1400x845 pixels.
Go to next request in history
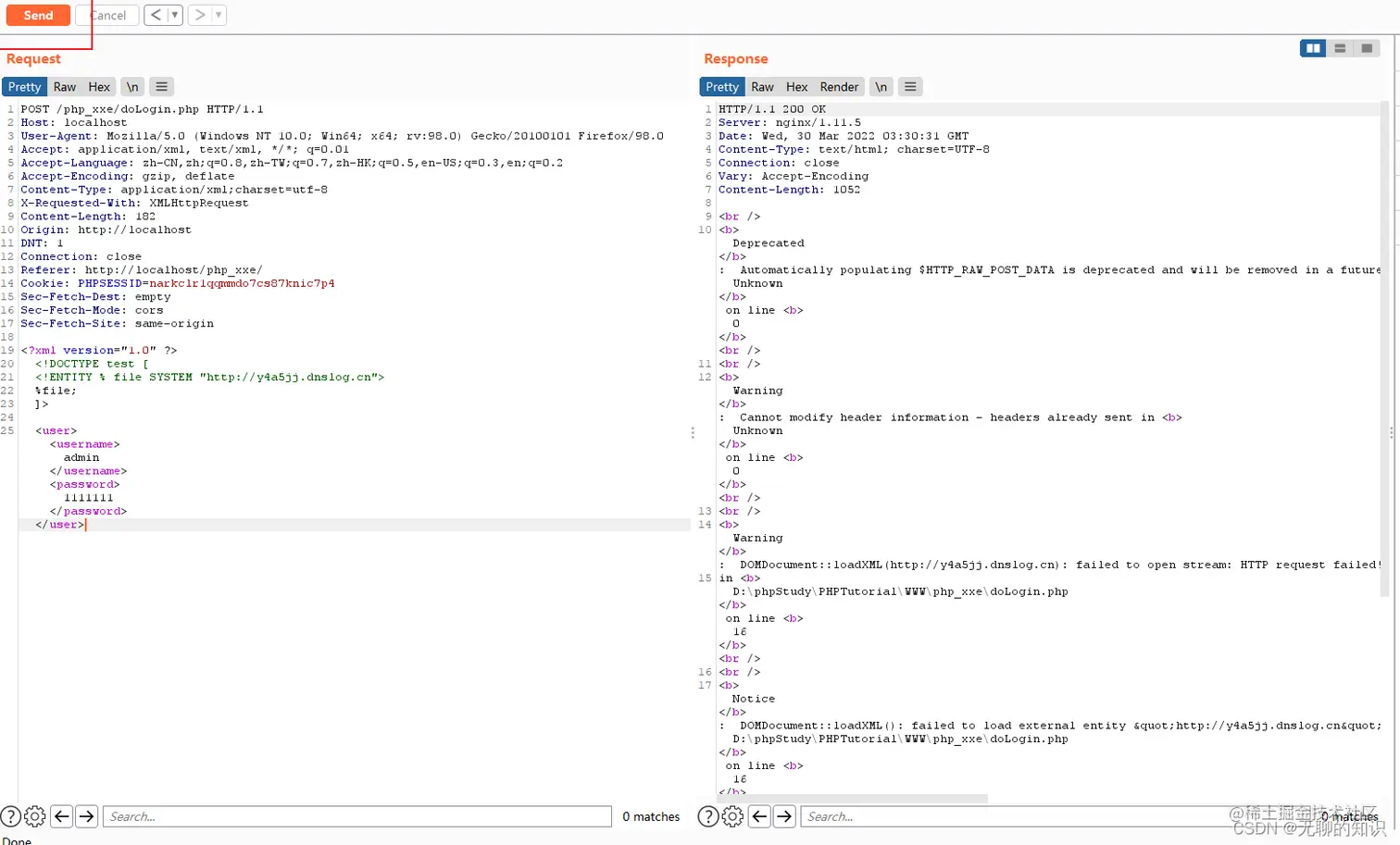tap(199, 15)
